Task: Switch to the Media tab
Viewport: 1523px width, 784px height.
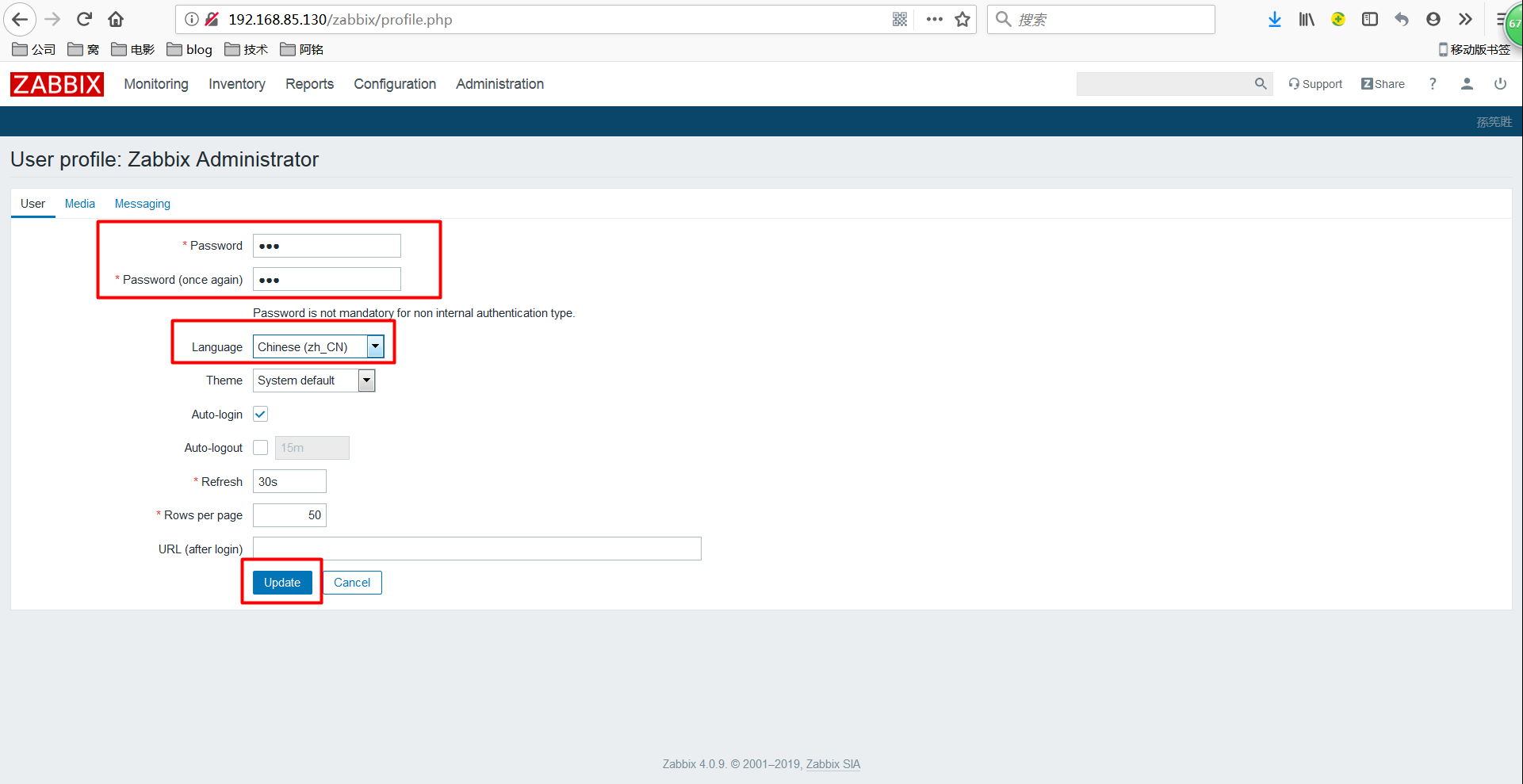Action: (79, 204)
